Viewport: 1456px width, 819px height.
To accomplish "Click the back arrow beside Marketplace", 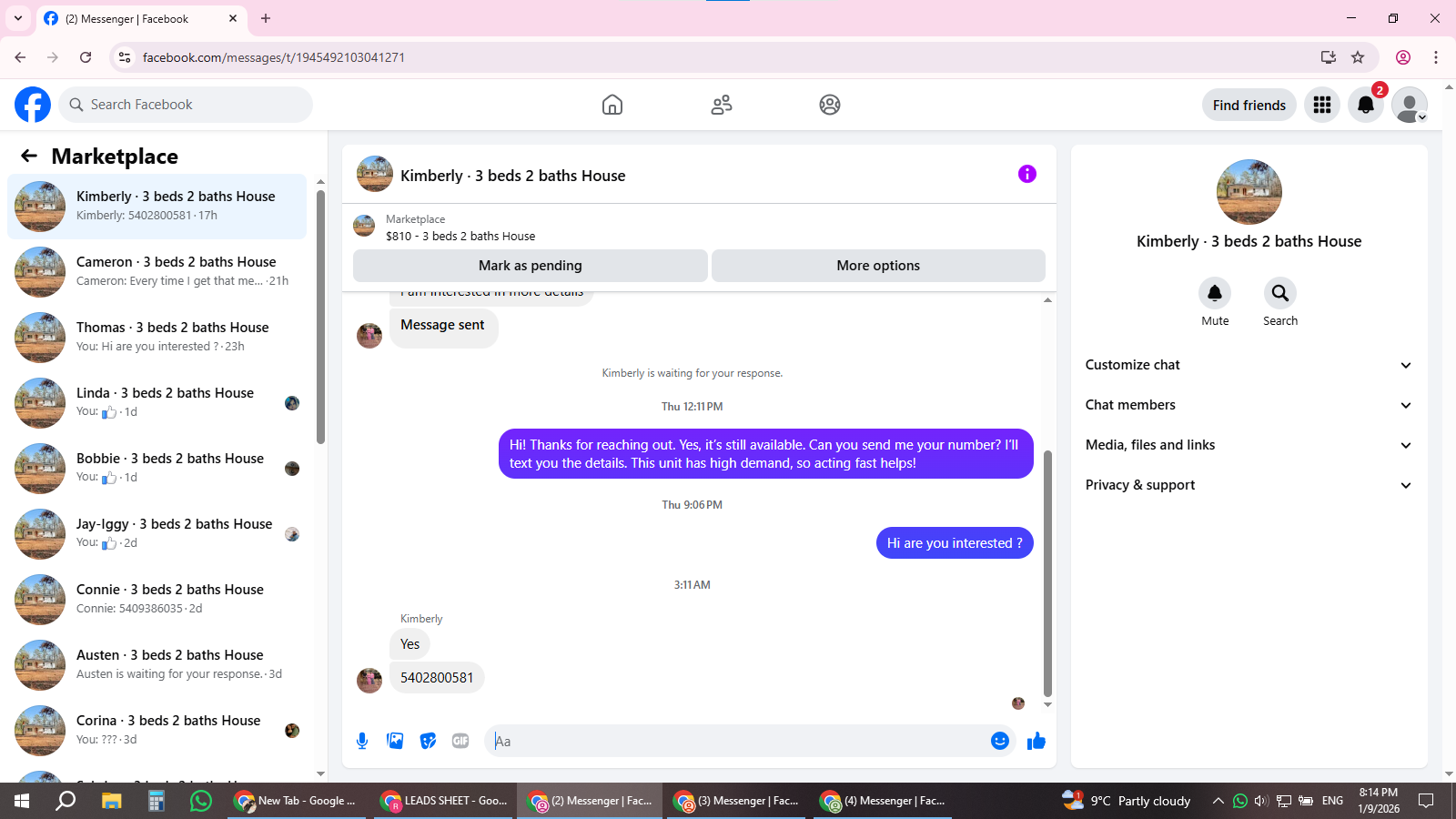I will click(29, 156).
